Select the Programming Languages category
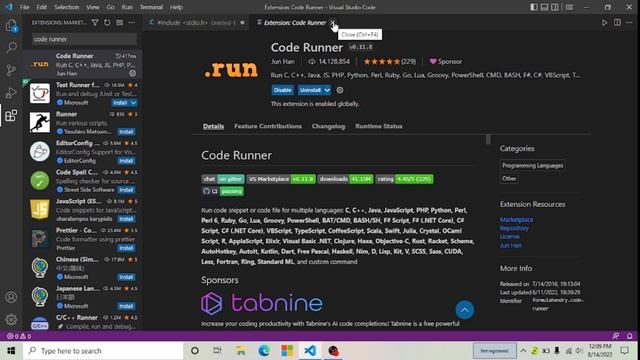The image size is (640, 360). [533, 165]
